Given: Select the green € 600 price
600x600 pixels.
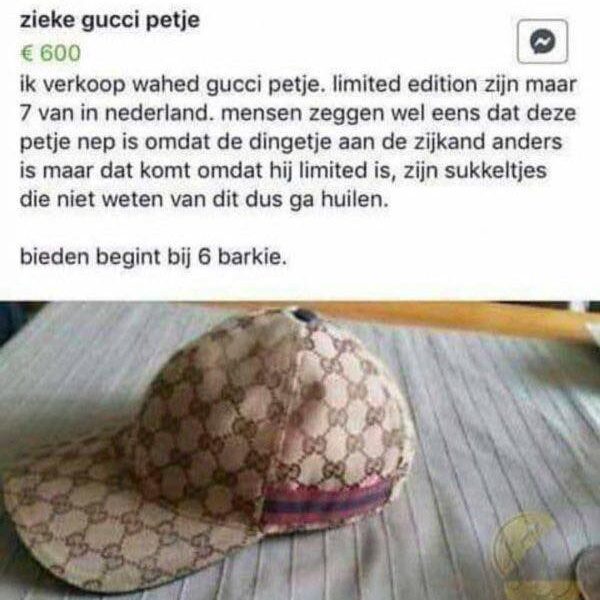Looking at the screenshot, I should pyautogui.click(x=51, y=53).
